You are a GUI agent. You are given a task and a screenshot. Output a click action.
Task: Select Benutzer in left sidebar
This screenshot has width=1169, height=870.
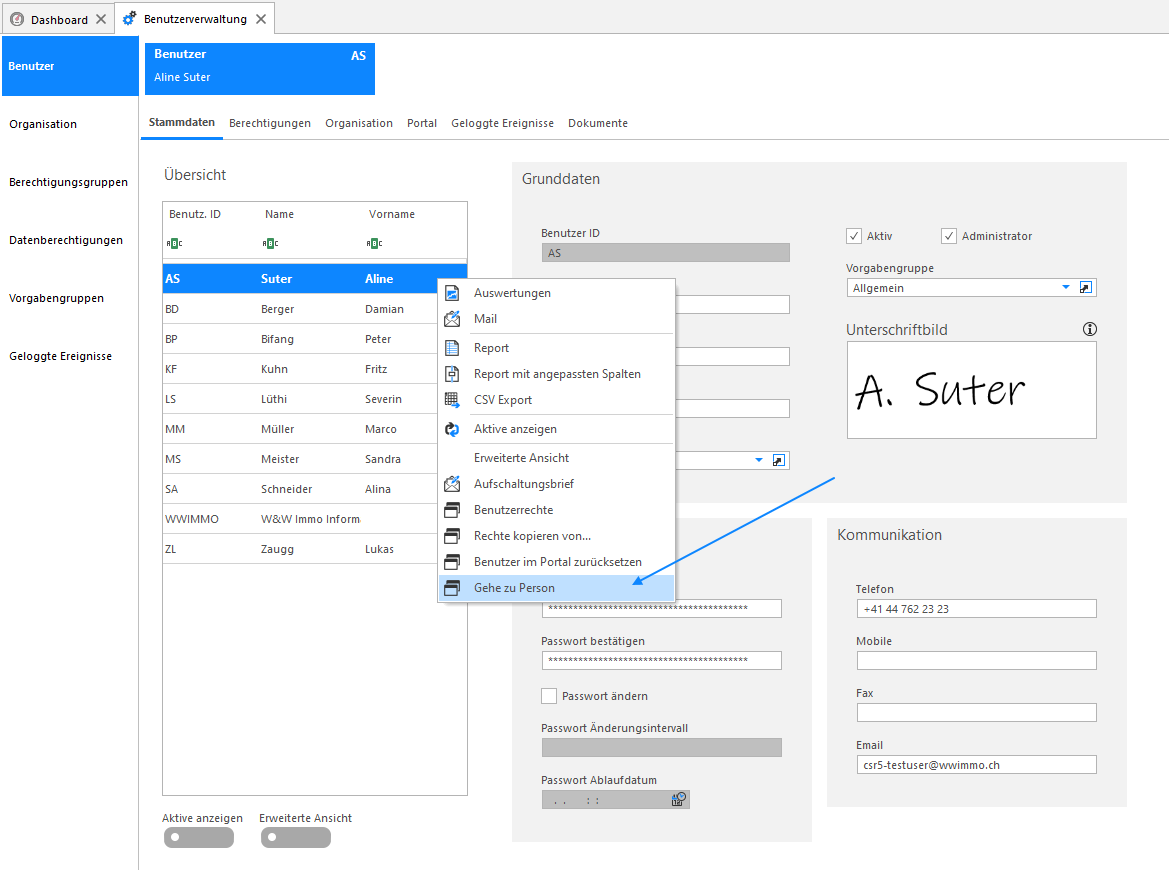(70, 66)
